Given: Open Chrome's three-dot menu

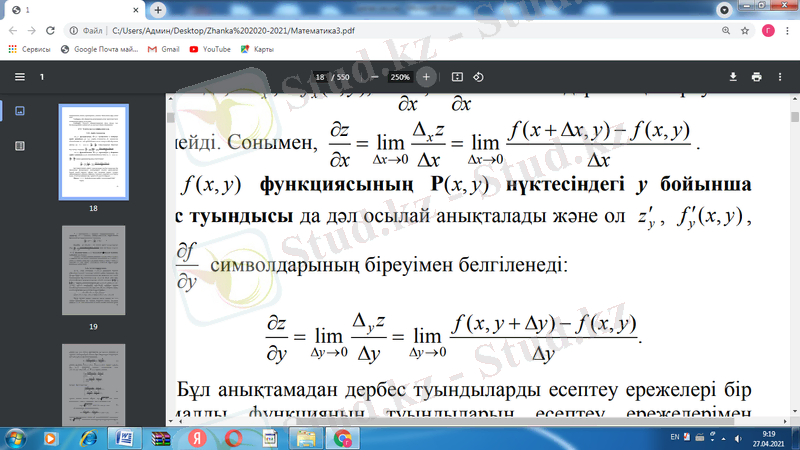Looking at the screenshot, I should 785,30.
